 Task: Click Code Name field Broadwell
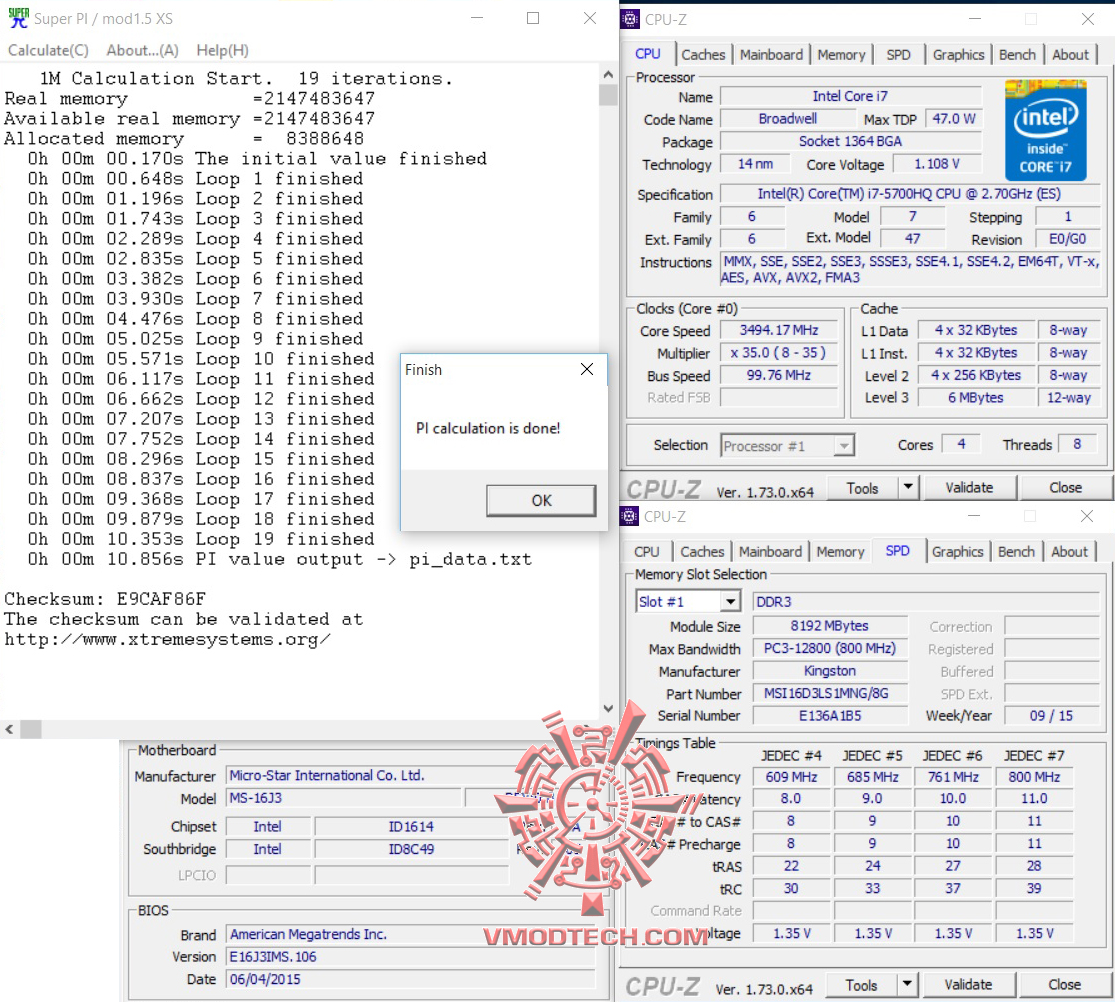[x=787, y=119]
